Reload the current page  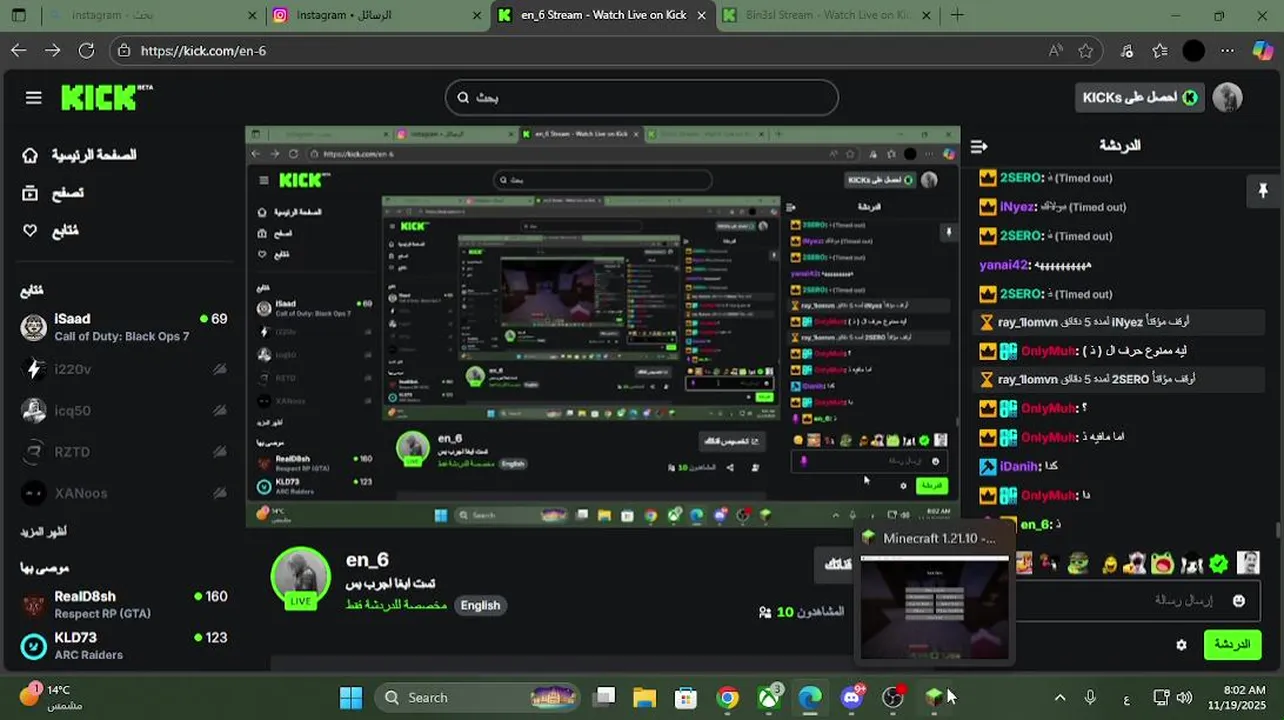coord(86,50)
